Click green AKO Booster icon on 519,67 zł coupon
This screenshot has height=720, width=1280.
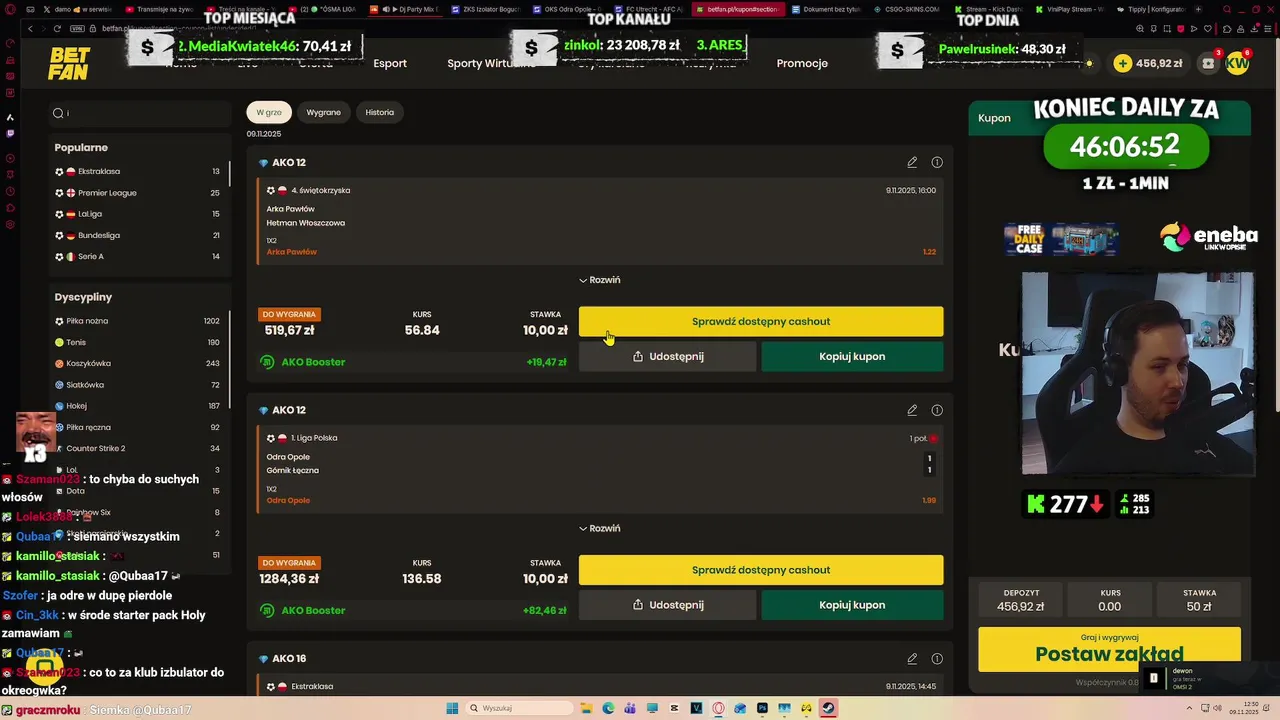pyautogui.click(x=267, y=362)
